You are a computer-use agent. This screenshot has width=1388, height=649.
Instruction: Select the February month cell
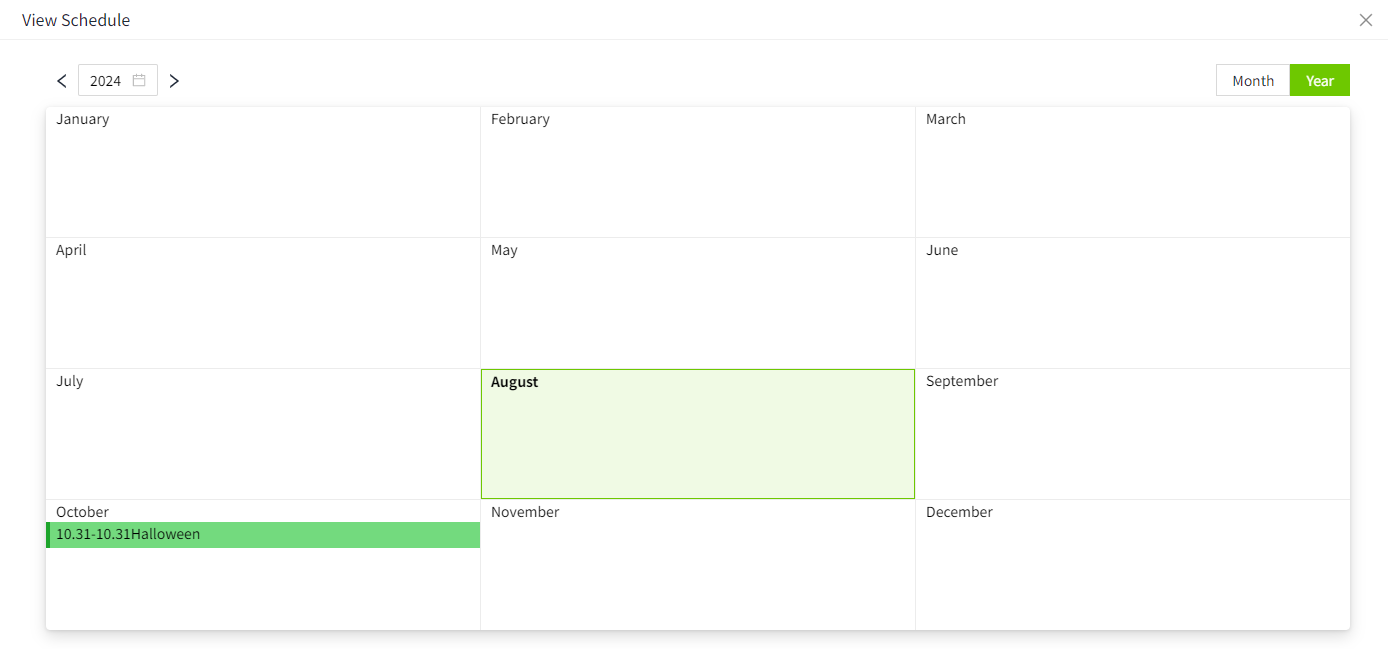[x=697, y=172]
